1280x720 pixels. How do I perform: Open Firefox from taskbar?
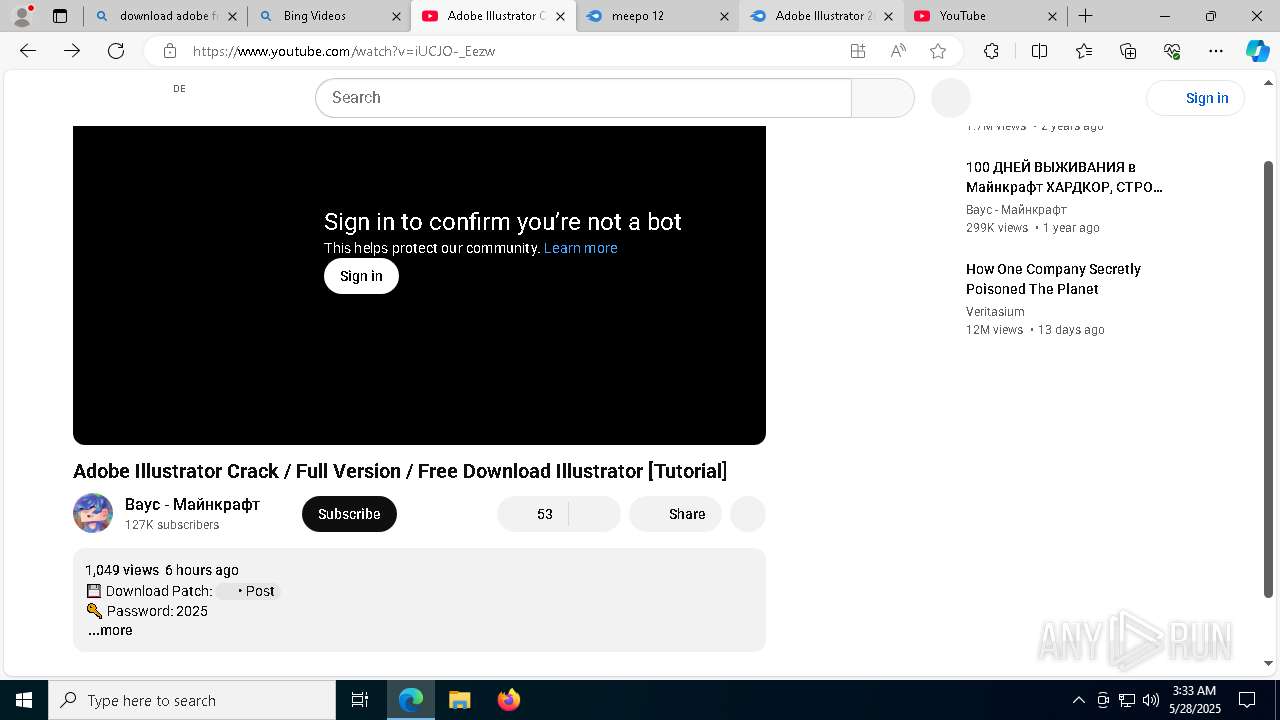click(509, 700)
